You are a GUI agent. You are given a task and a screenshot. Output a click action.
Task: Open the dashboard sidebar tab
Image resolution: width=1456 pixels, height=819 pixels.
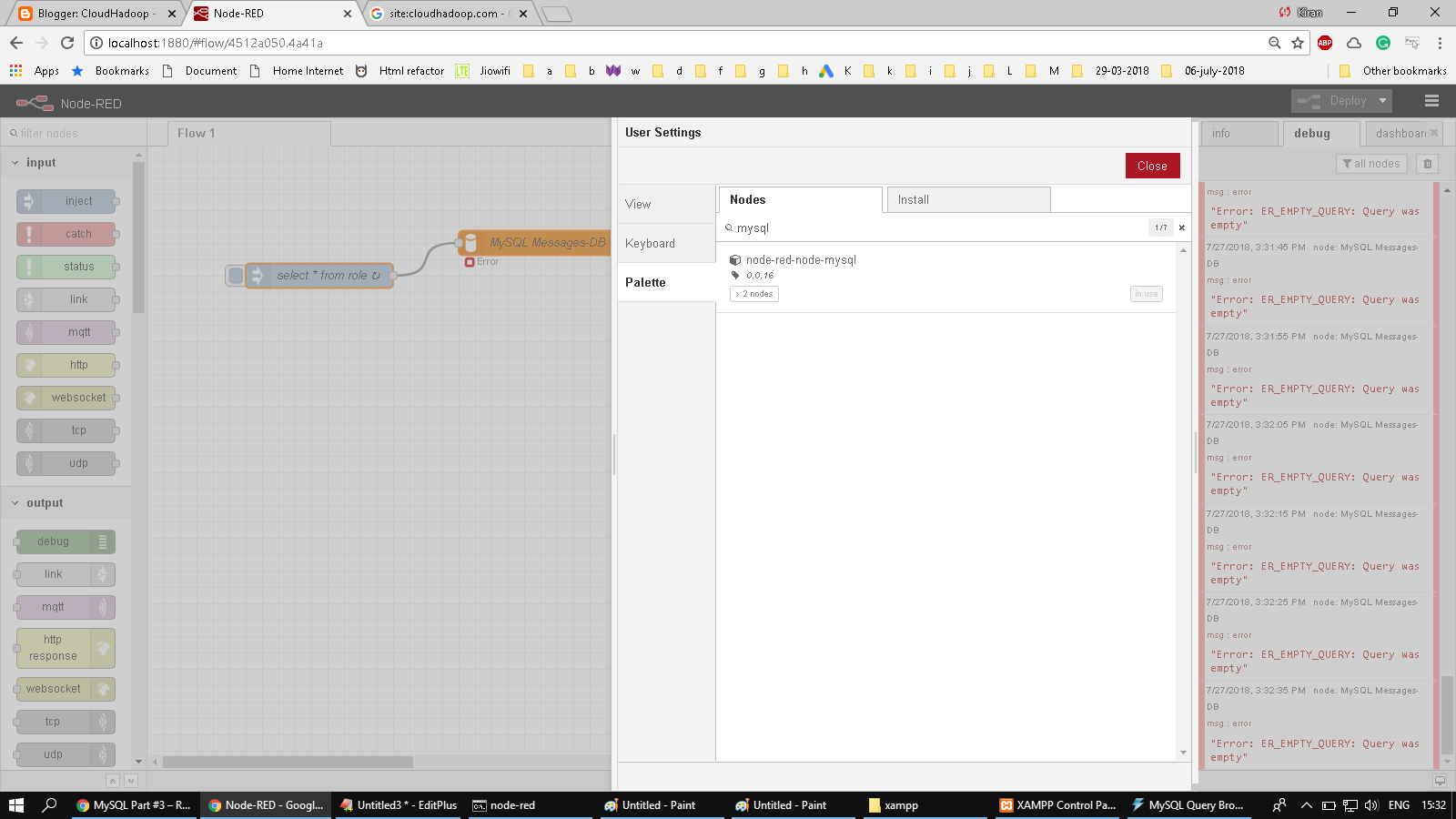[x=1401, y=134]
